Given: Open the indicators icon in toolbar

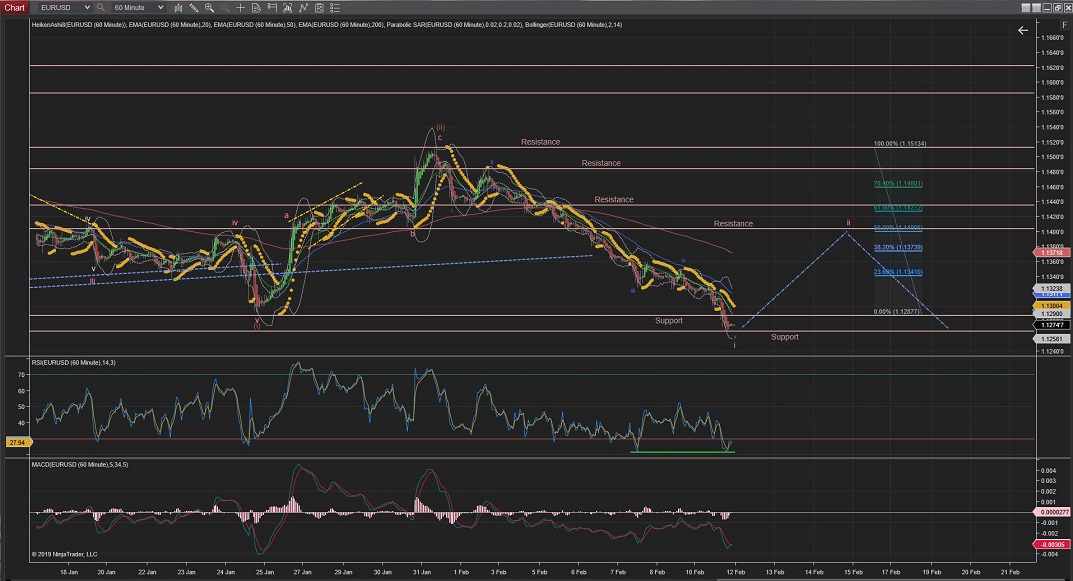Looking at the screenshot, I should (x=289, y=7).
